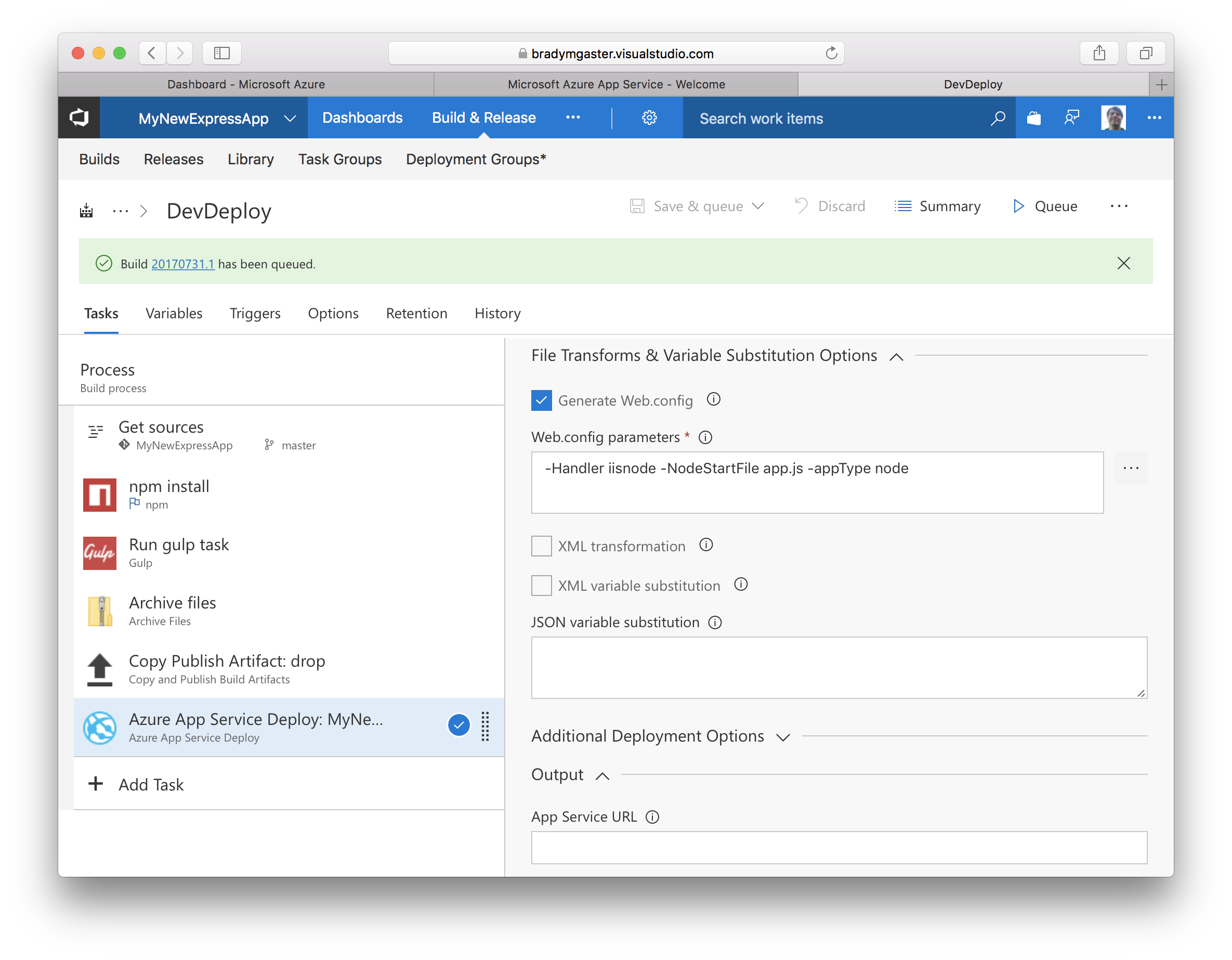The image size is (1232, 960).
Task: Enable XML variable substitution option
Action: pyautogui.click(x=540, y=585)
